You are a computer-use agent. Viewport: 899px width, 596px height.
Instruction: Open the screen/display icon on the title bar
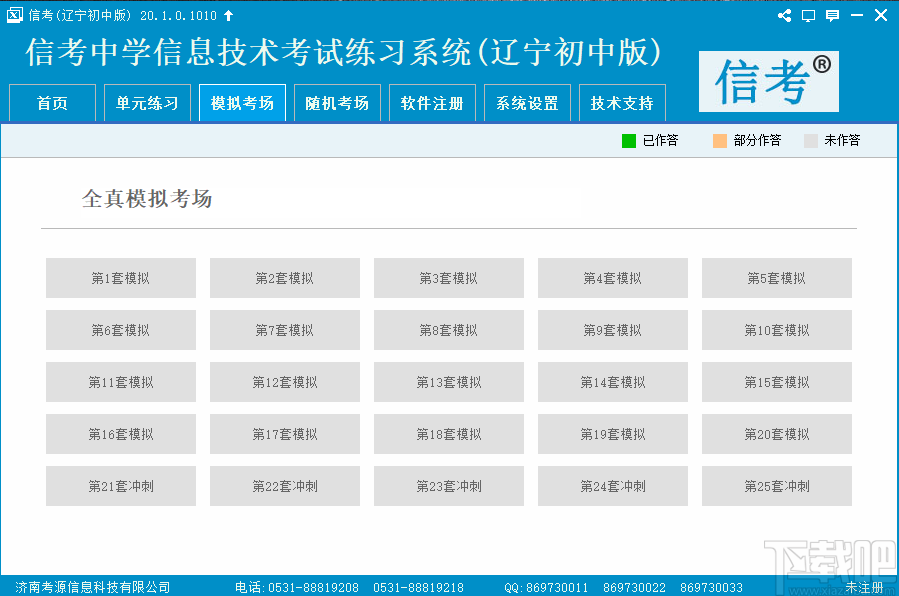tap(808, 15)
